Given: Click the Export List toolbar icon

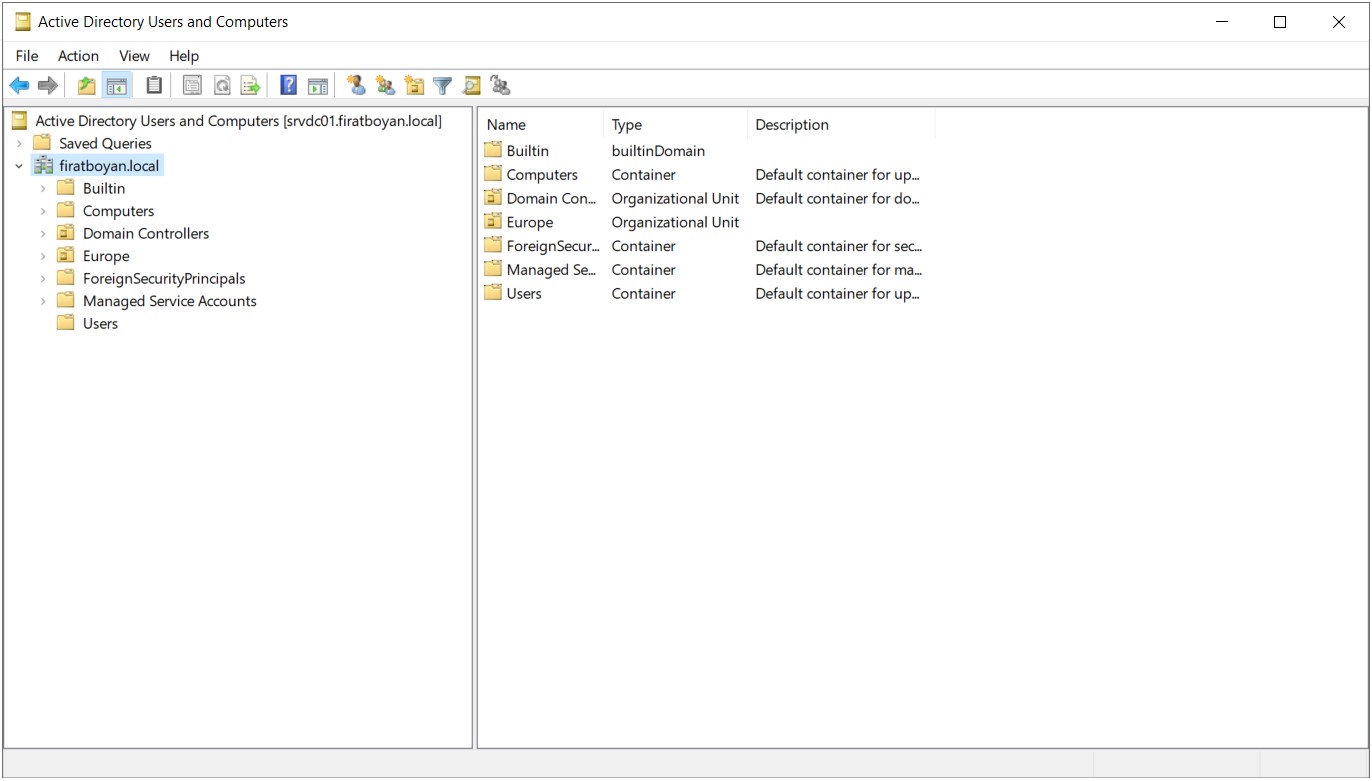Looking at the screenshot, I should click(x=250, y=86).
